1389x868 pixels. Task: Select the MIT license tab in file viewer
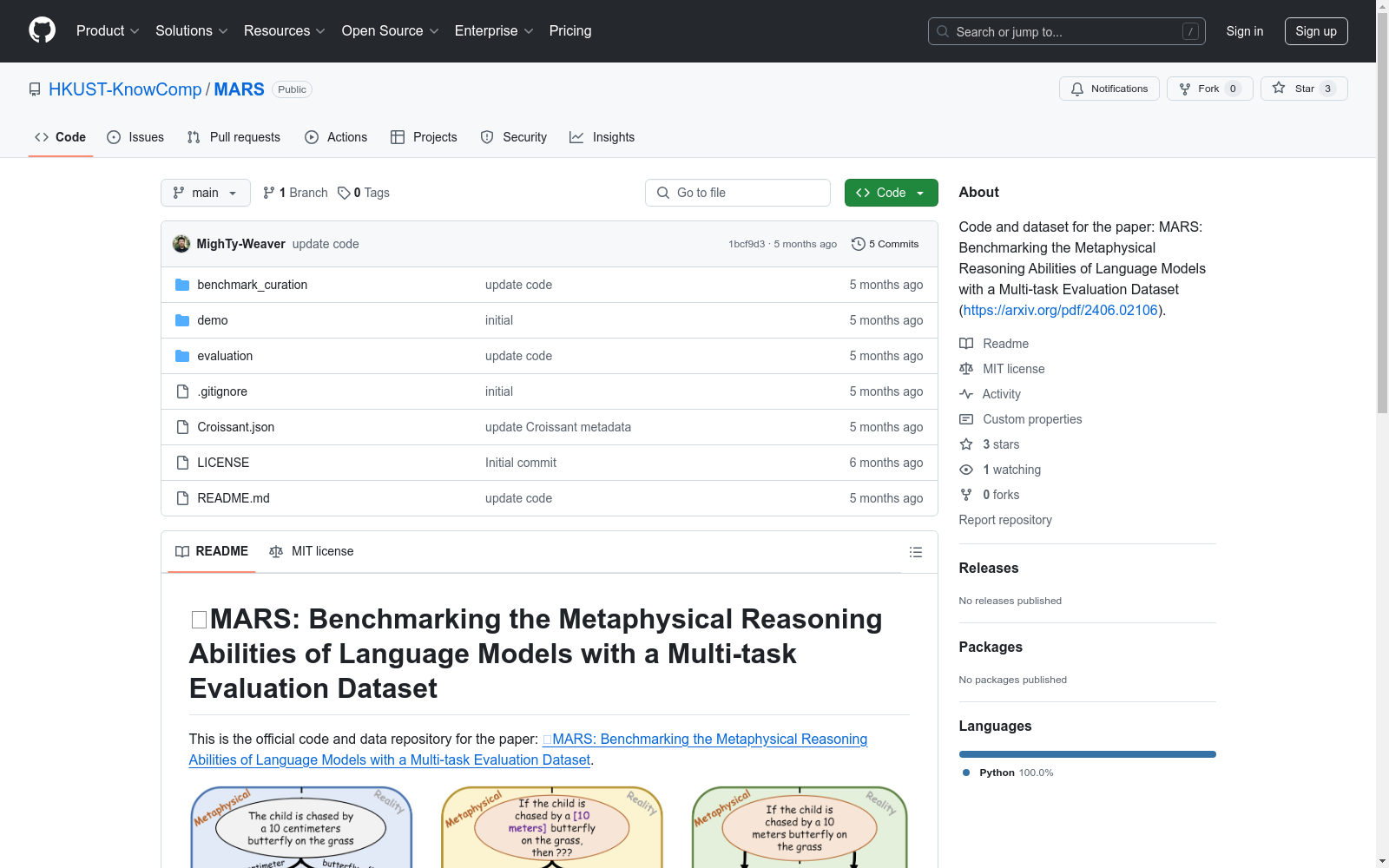[312, 551]
